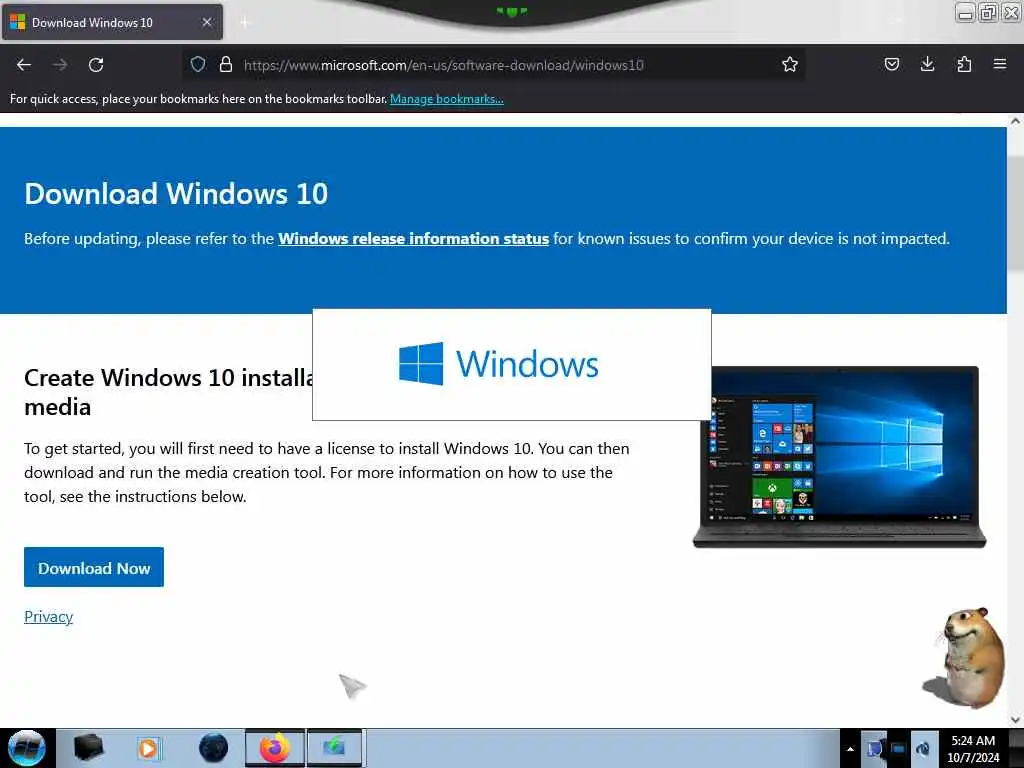This screenshot has height=768, width=1024.
Task: Open the Windows Start menu
Action: (x=27, y=748)
